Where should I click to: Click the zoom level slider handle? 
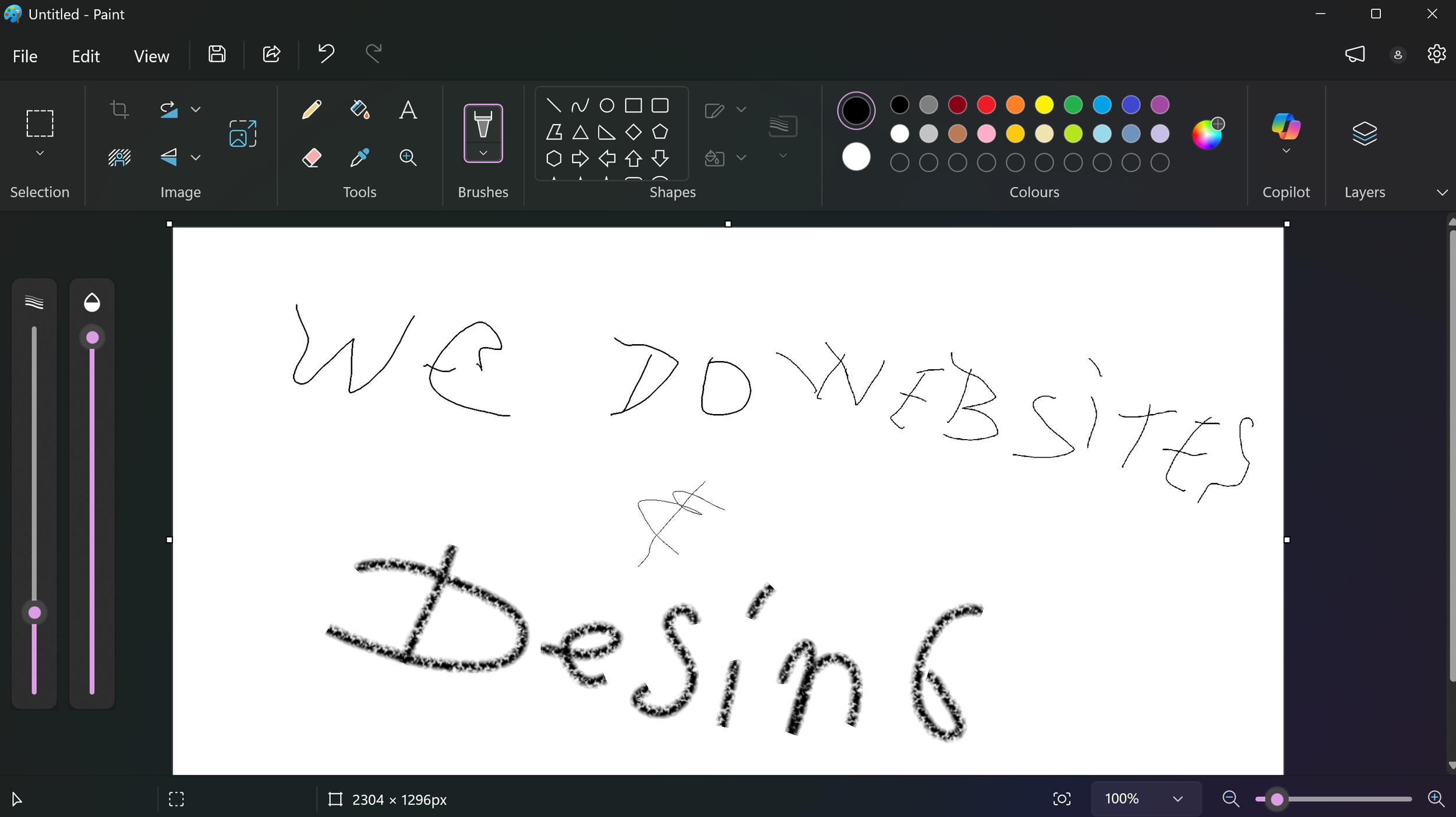[1277, 800]
